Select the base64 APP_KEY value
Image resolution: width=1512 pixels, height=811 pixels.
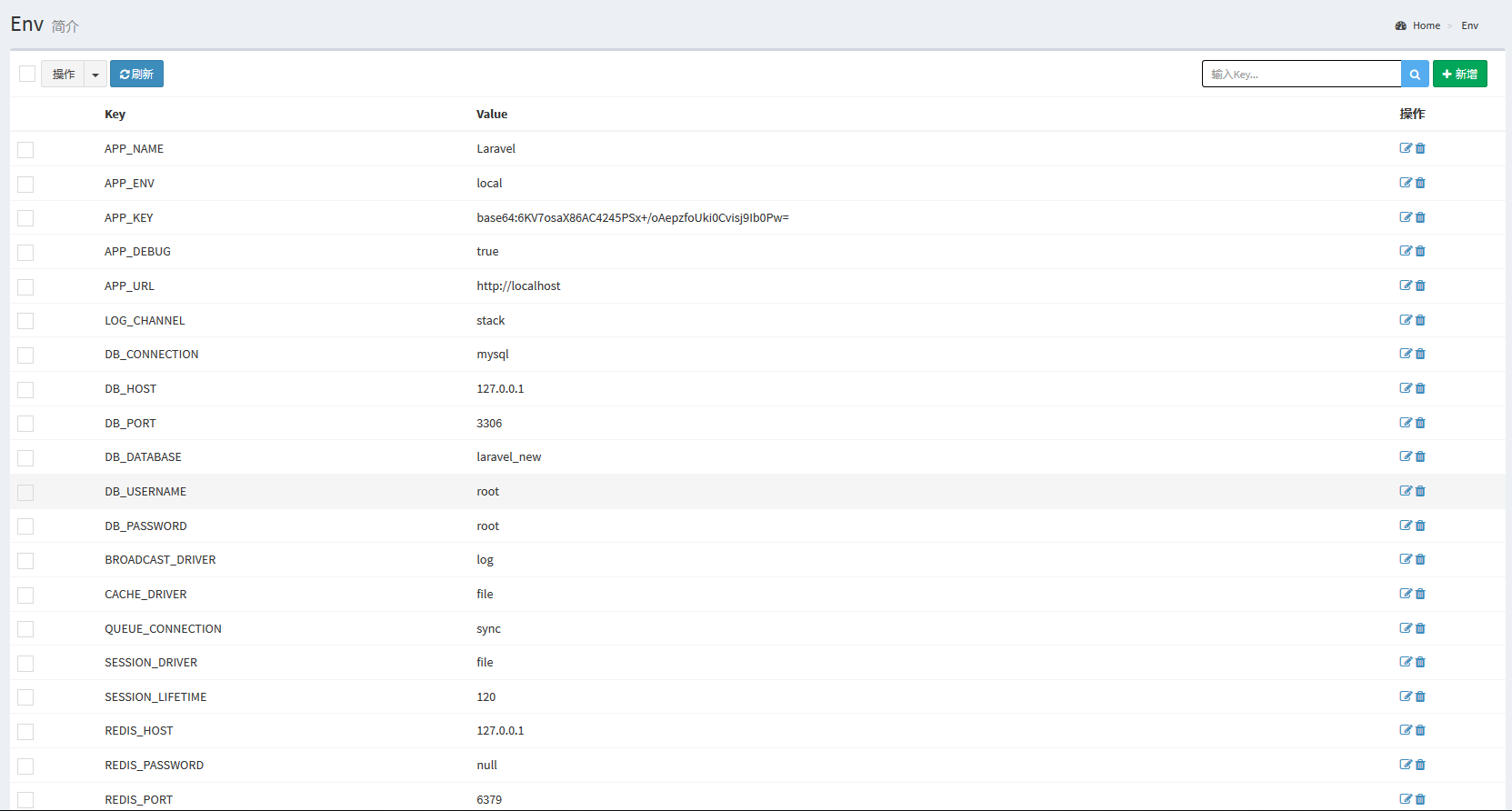[633, 217]
